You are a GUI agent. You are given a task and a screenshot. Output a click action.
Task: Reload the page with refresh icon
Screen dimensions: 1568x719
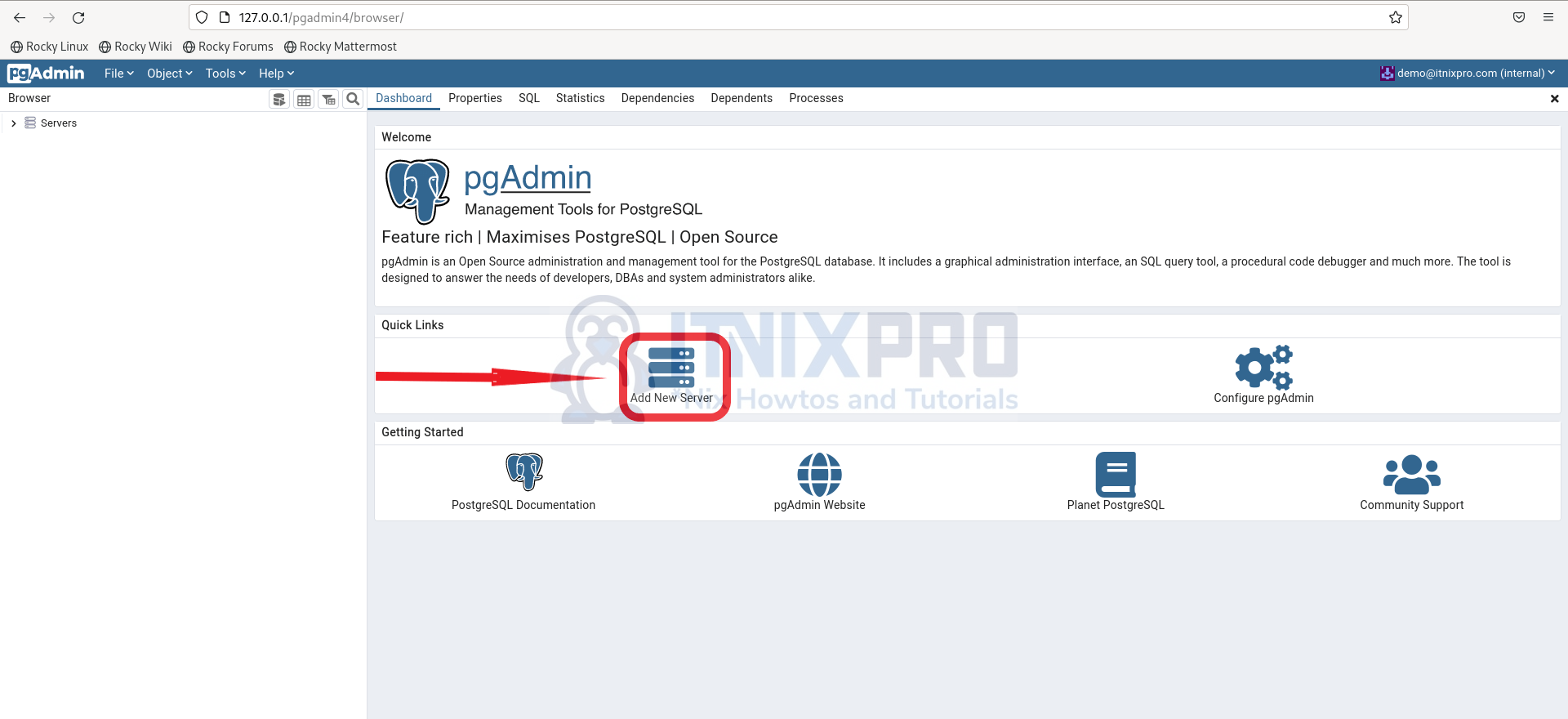click(78, 17)
